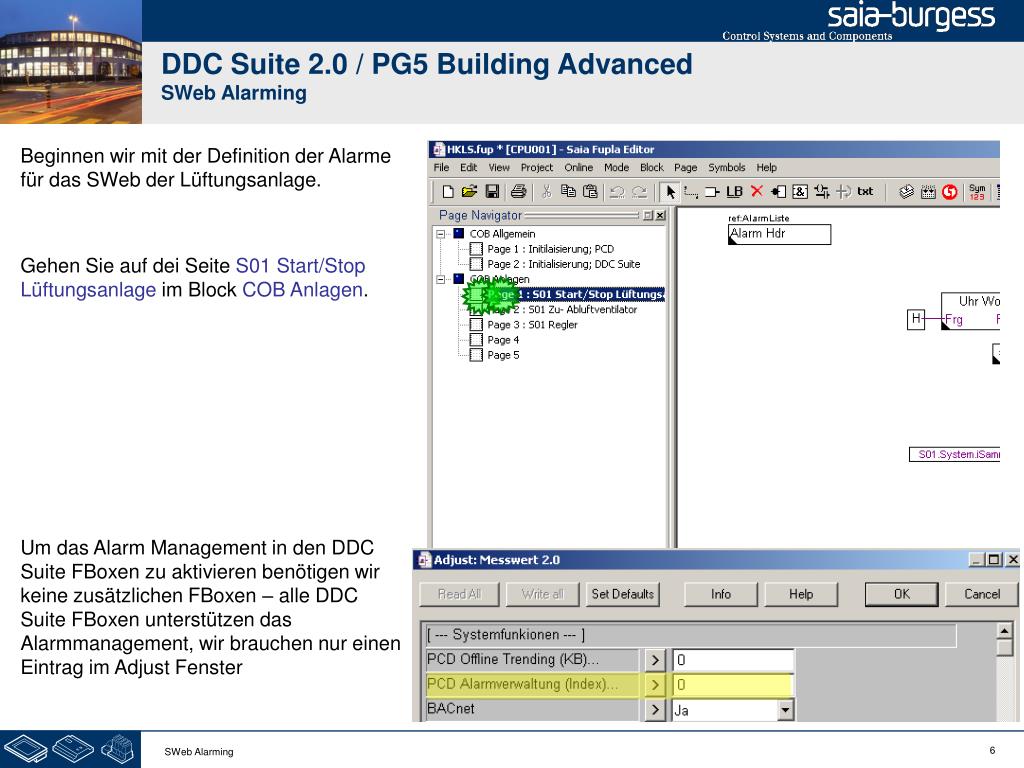Click the input connector tool icon

(778, 192)
